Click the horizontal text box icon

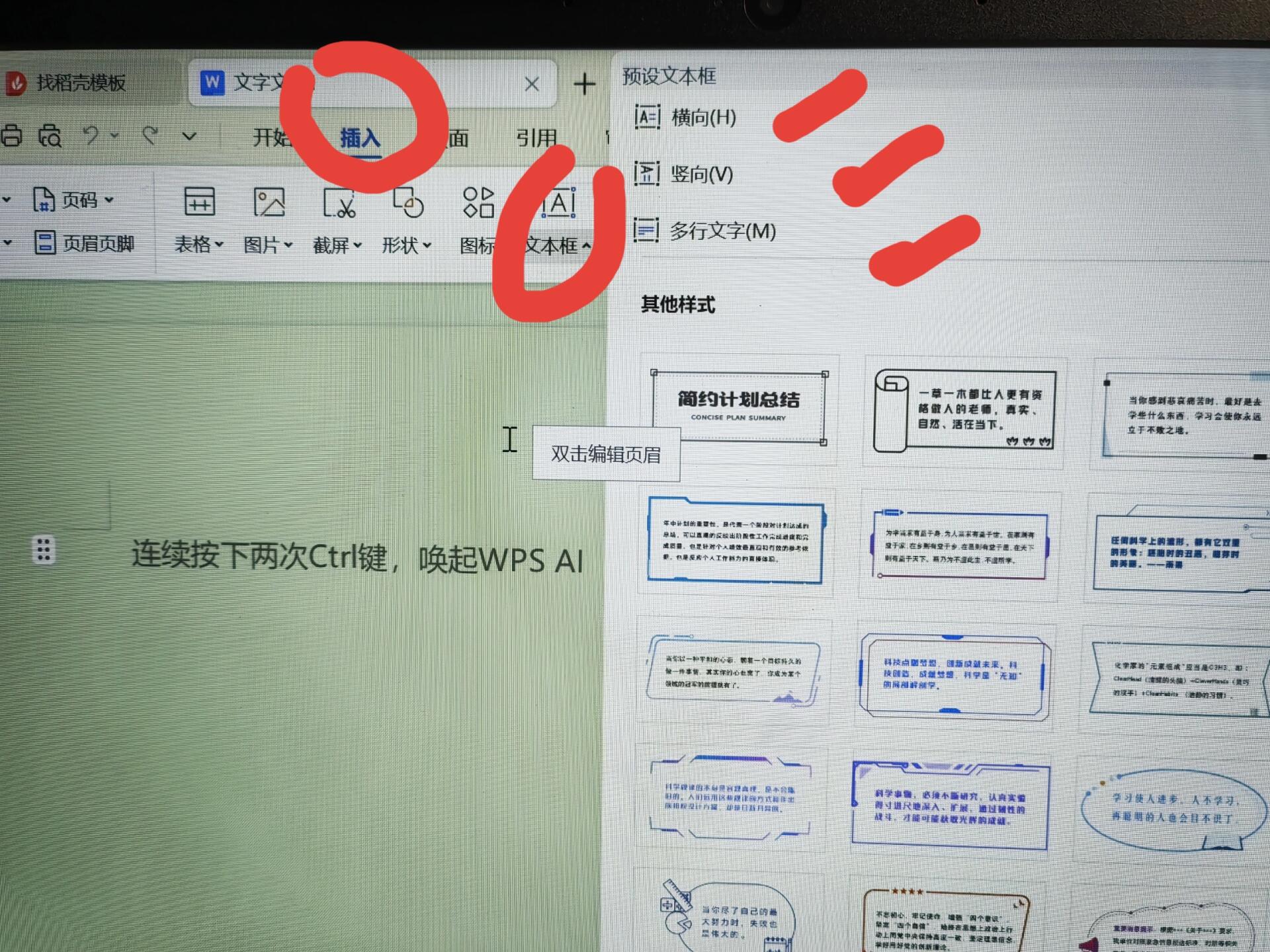[x=647, y=118]
